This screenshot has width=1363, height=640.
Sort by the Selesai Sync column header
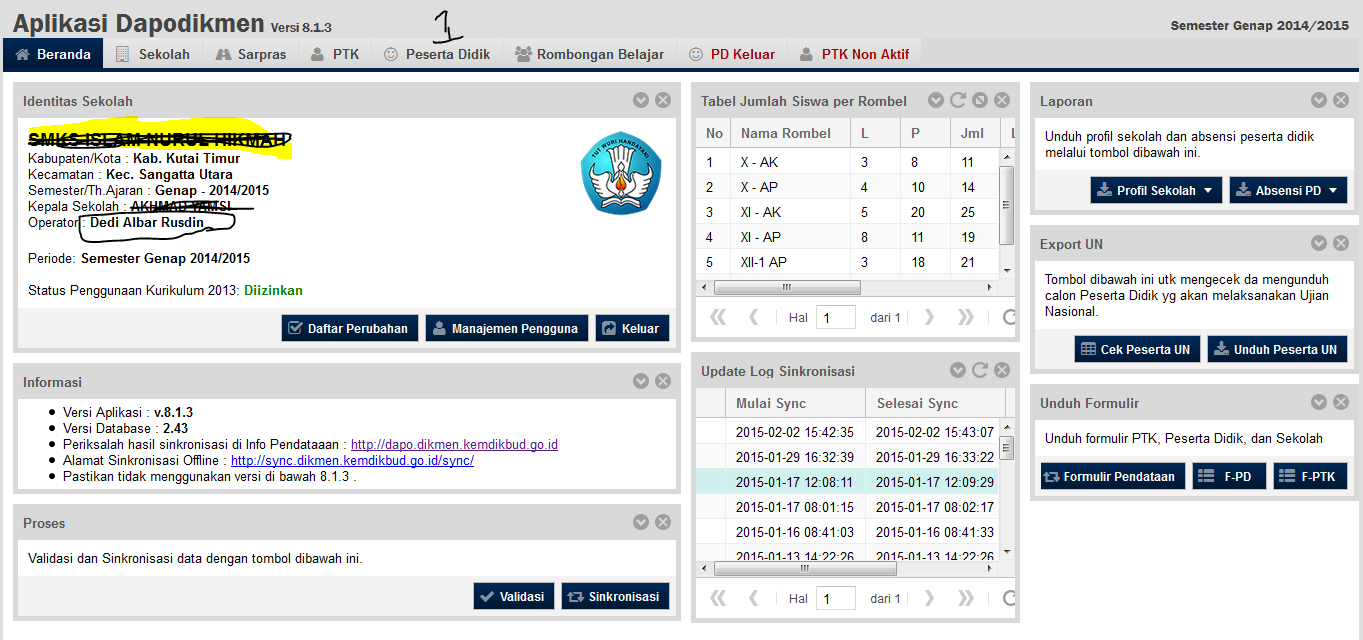tap(935, 403)
